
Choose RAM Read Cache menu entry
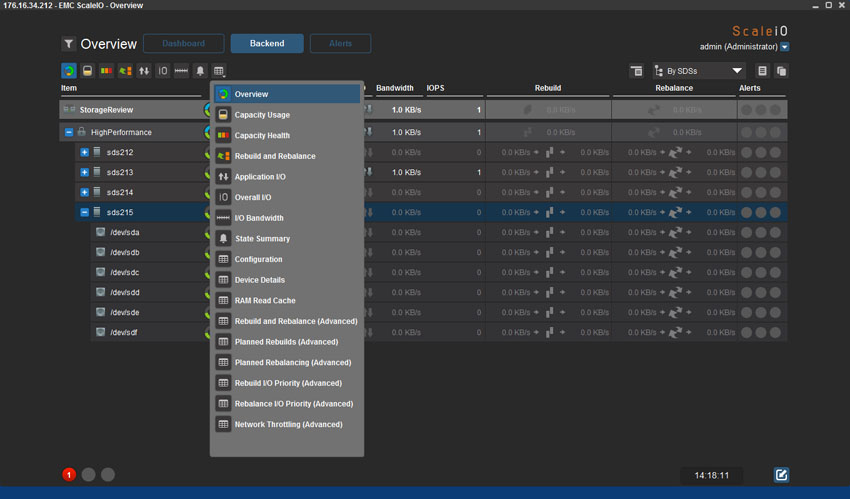click(x=287, y=300)
